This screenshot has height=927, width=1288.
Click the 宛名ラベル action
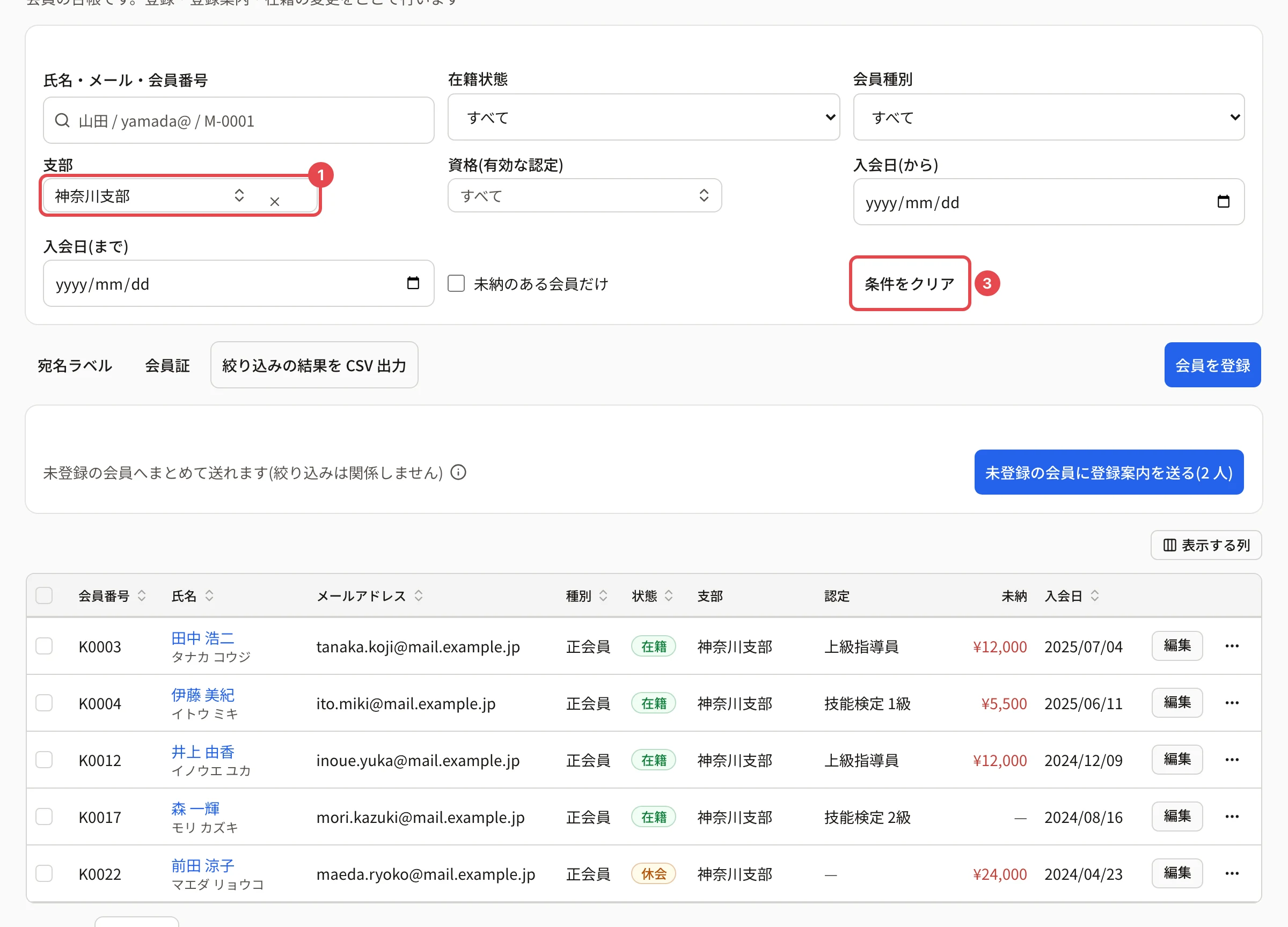click(75, 365)
